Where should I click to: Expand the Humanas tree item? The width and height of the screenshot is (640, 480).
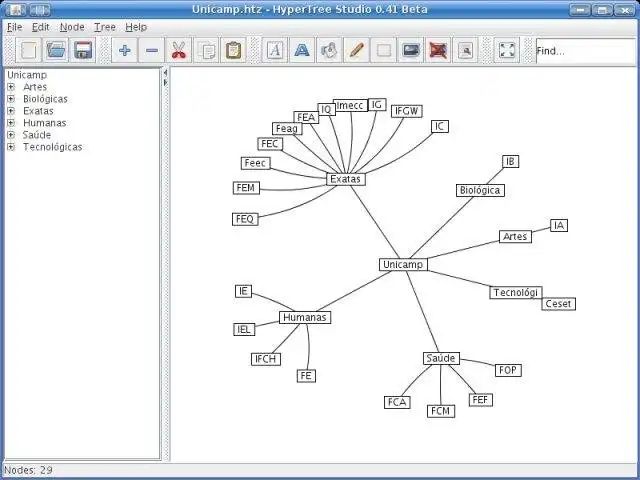[11, 123]
